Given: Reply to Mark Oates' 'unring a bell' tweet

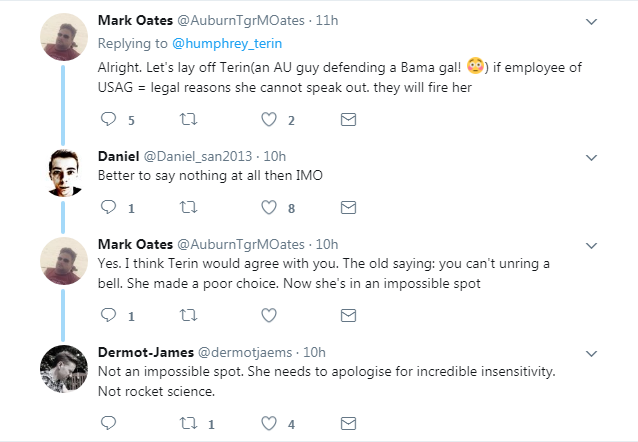Looking at the screenshot, I should (110, 315).
